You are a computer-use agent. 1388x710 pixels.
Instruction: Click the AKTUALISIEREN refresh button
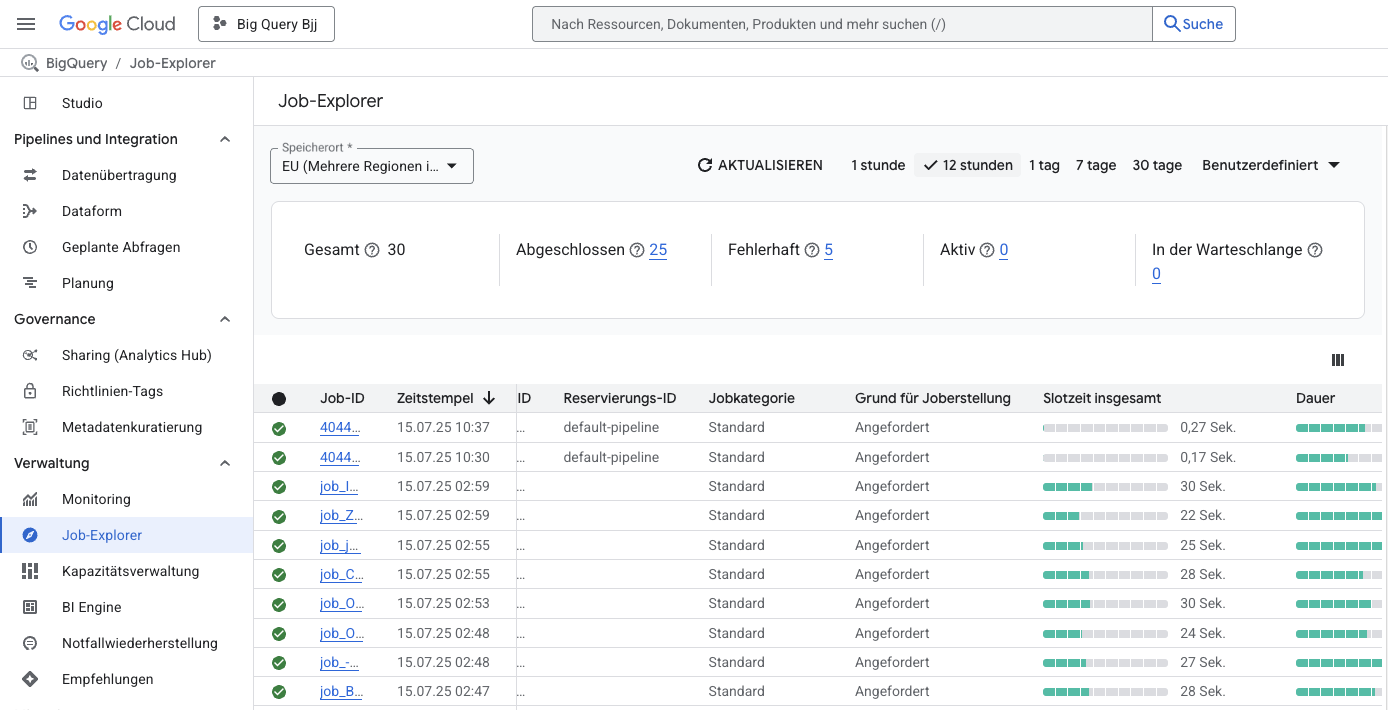(x=760, y=165)
